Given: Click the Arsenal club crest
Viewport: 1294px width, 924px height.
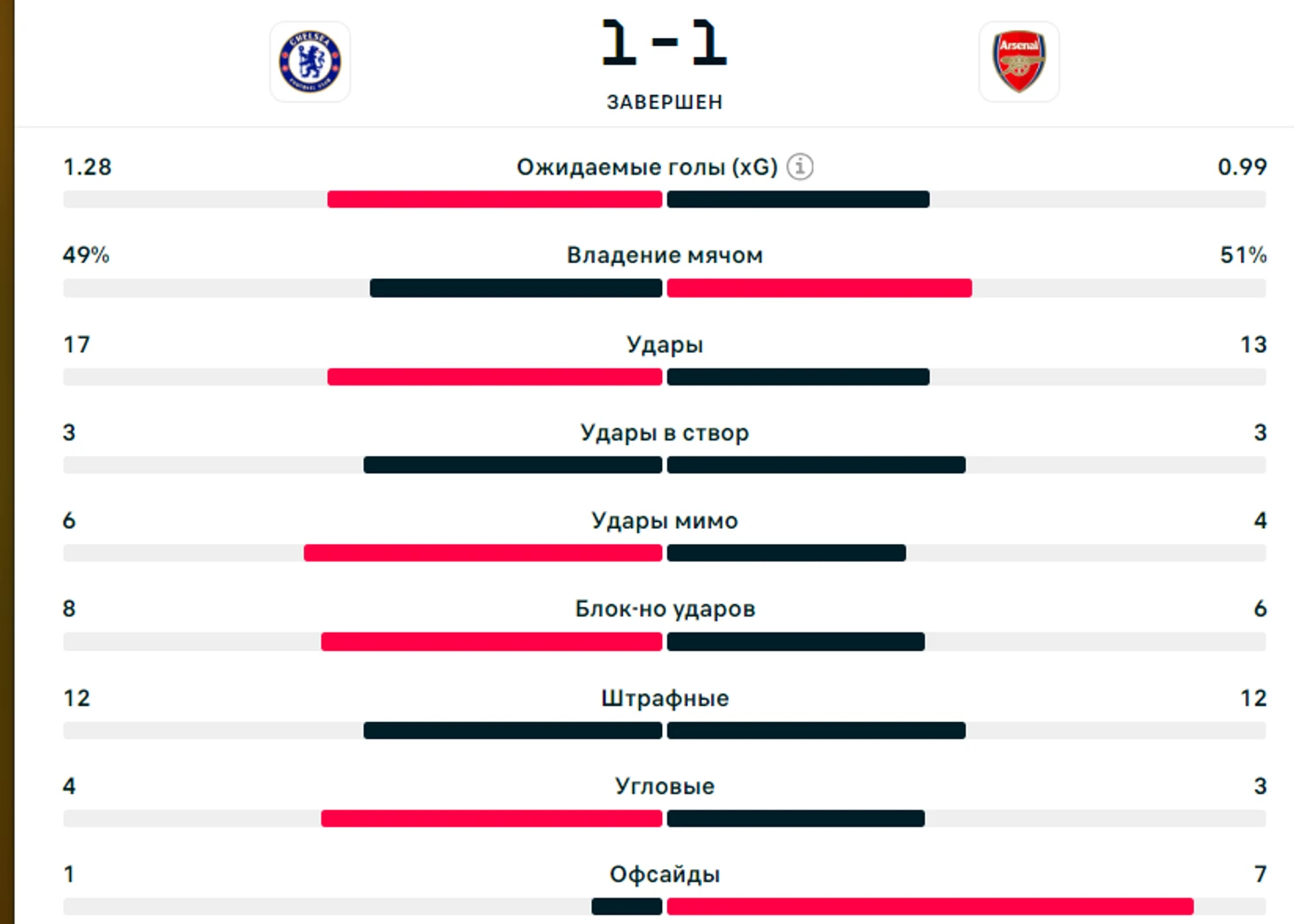Looking at the screenshot, I should pos(1019,62).
